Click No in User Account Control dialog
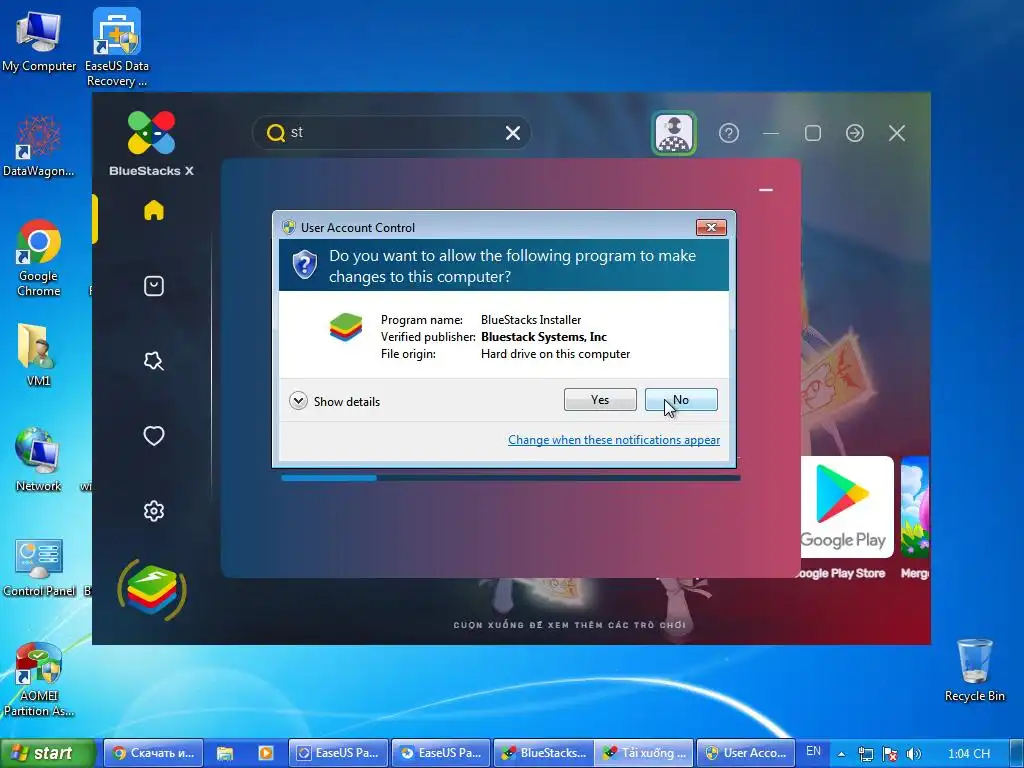The image size is (1024, 768). (680, 400)
